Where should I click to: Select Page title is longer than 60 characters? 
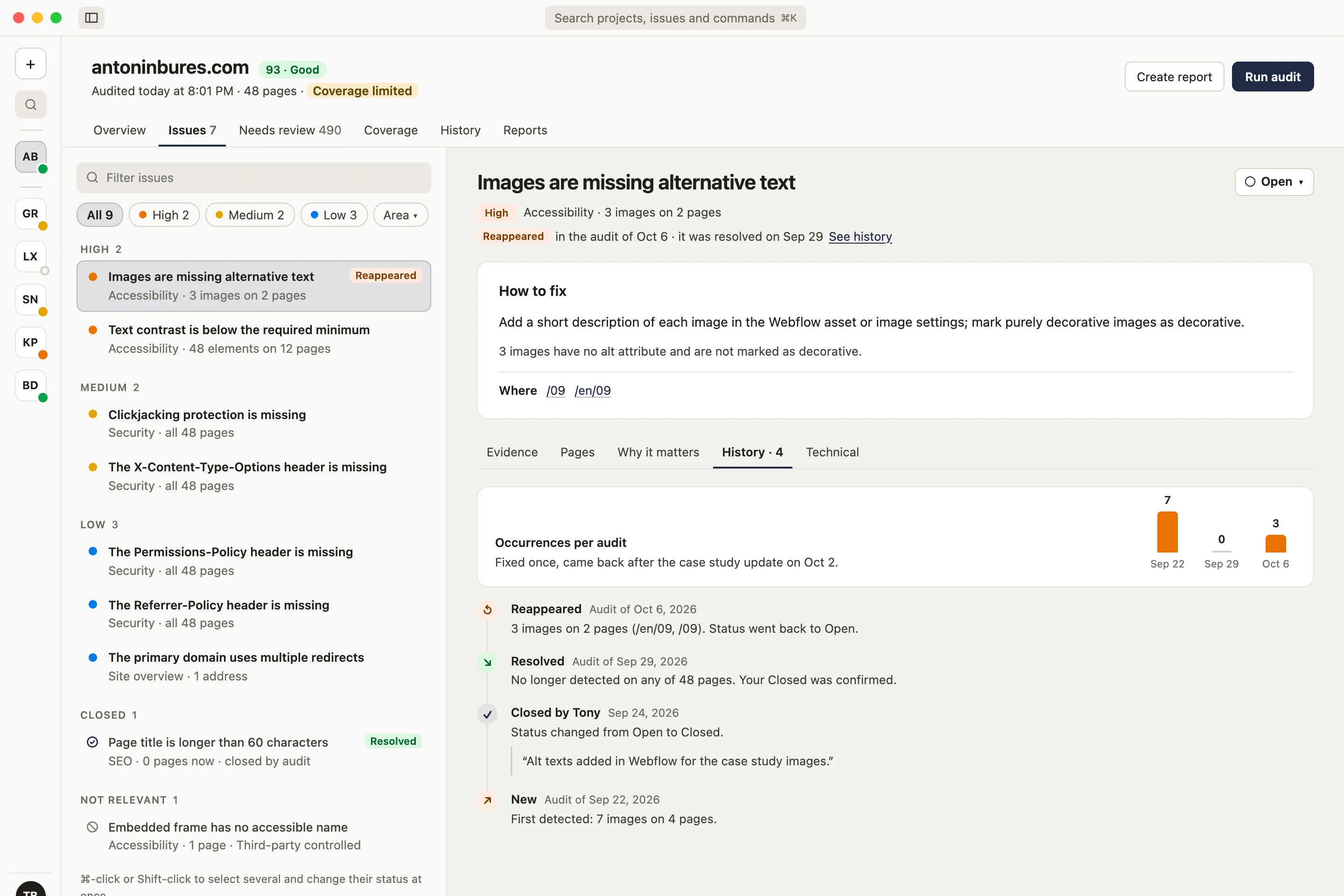(254, 751)
